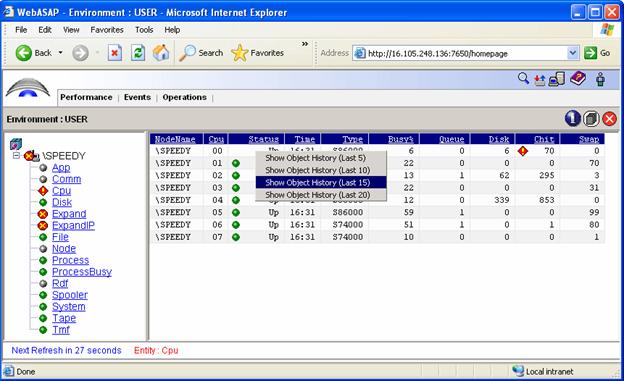Sort by the Chit column header
The height and width of the screenshot is (381, 624).
[x=544, y=139]
